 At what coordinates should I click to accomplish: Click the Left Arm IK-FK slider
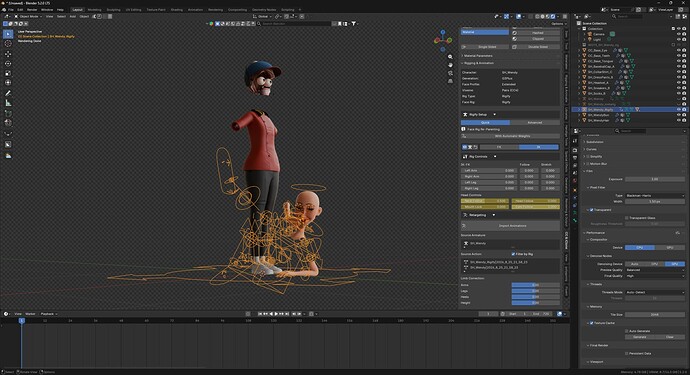(488, 170)
